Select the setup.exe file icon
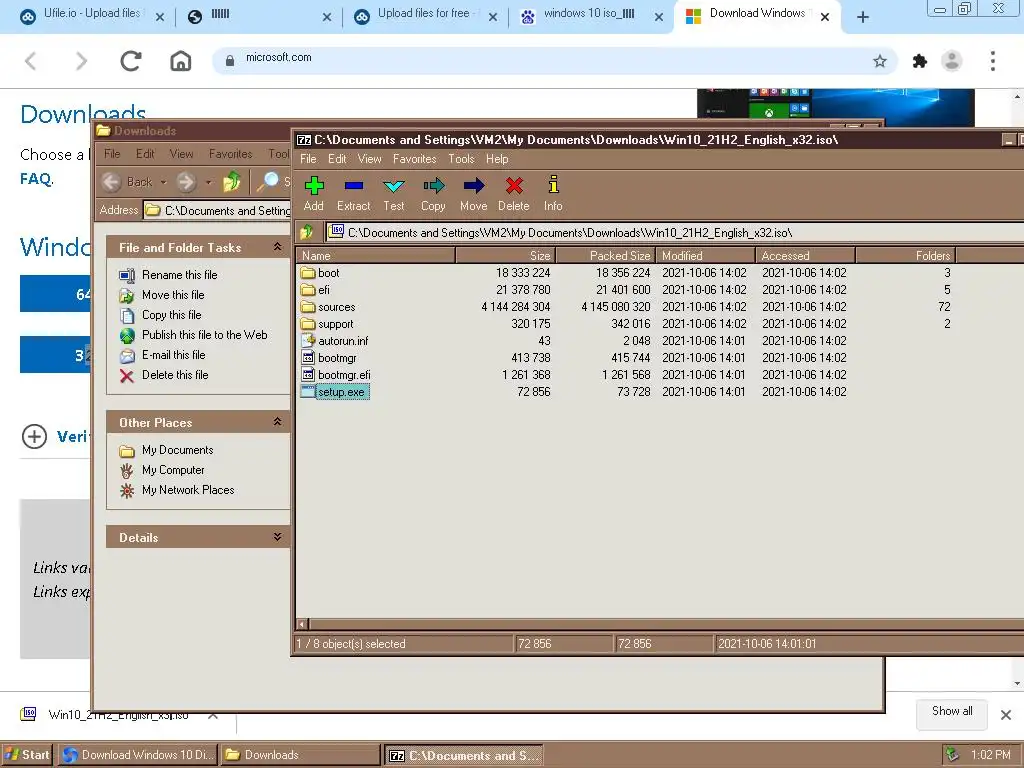Viewport: 1024px width, 768px height. coord(308,391)
